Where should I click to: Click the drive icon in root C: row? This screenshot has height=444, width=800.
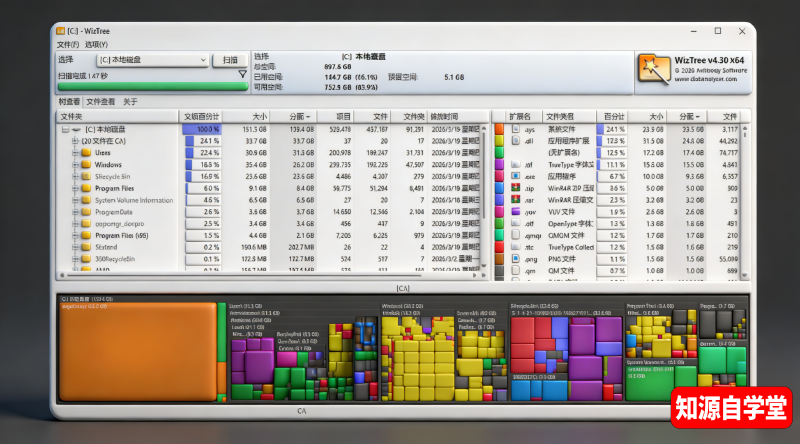coord(77,130)
